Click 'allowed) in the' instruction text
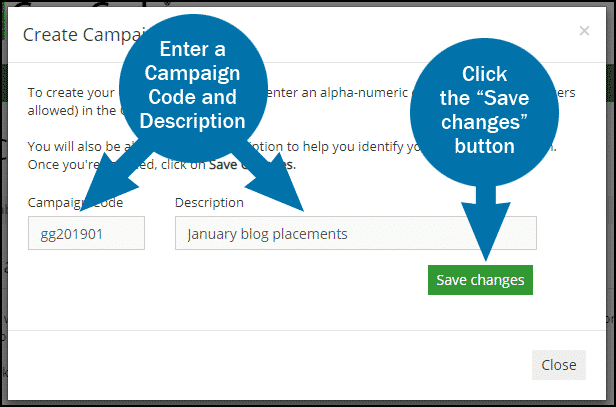This screenshot has width=616, height=407. coord(72,110)
